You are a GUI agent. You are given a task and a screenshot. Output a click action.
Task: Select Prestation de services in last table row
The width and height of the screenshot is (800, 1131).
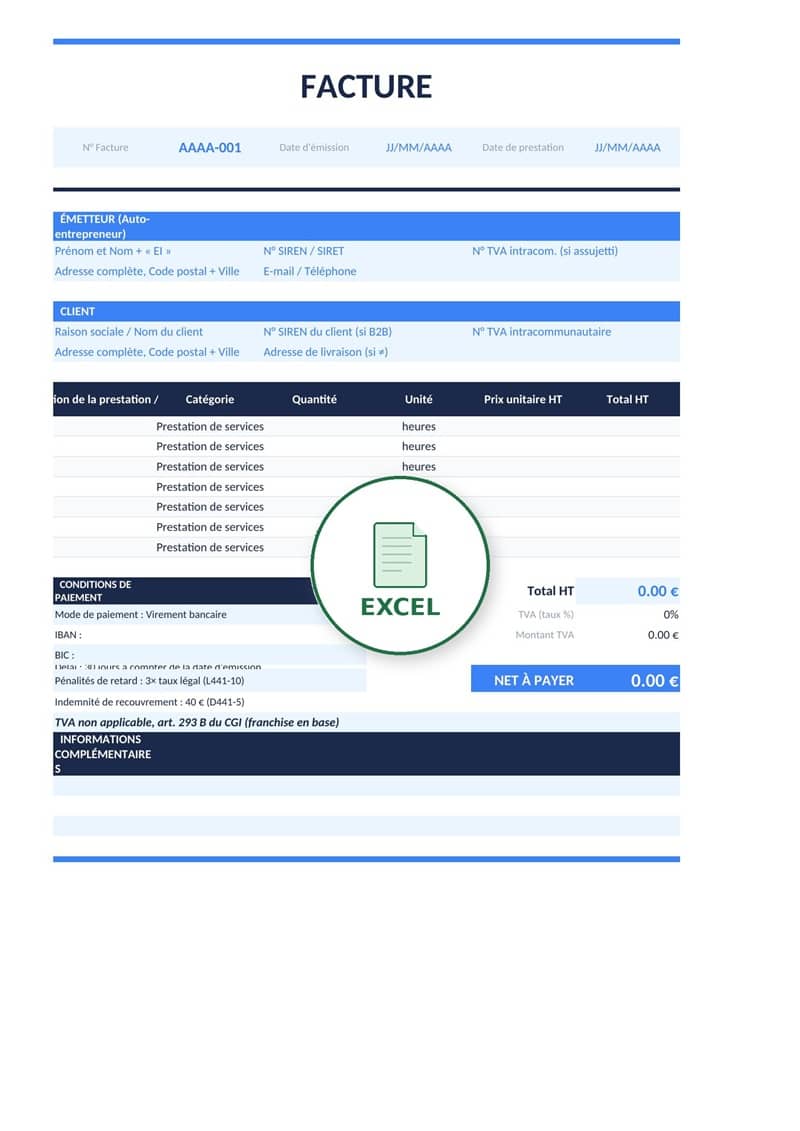pos(210,547)
